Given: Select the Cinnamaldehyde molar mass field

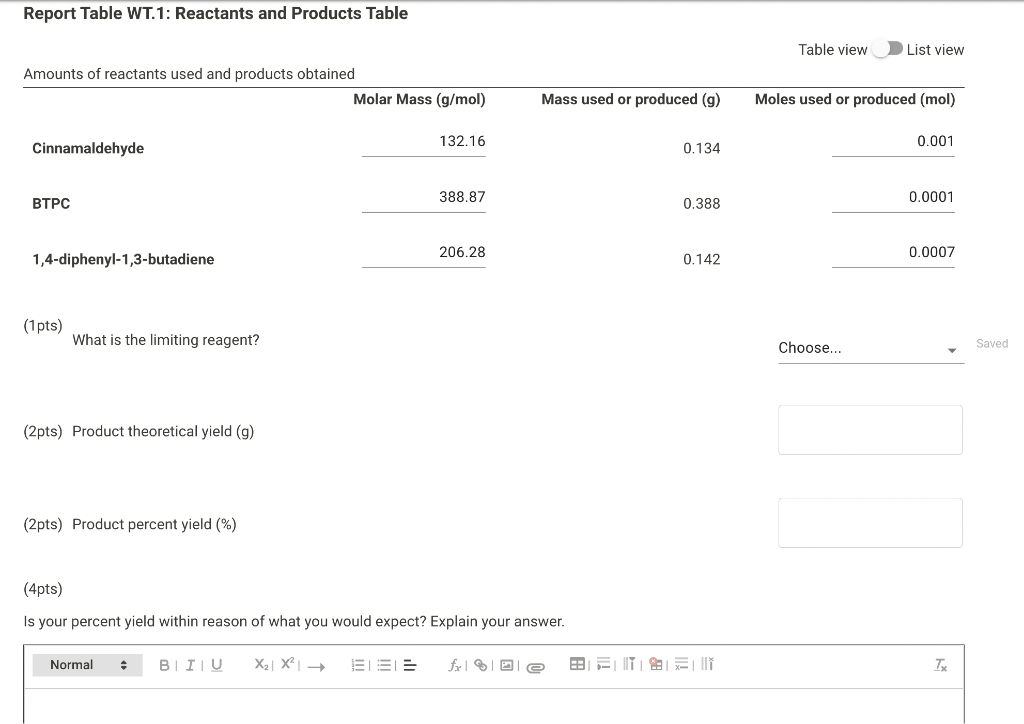Looking at the screenshot, I should tap(424, 143).
